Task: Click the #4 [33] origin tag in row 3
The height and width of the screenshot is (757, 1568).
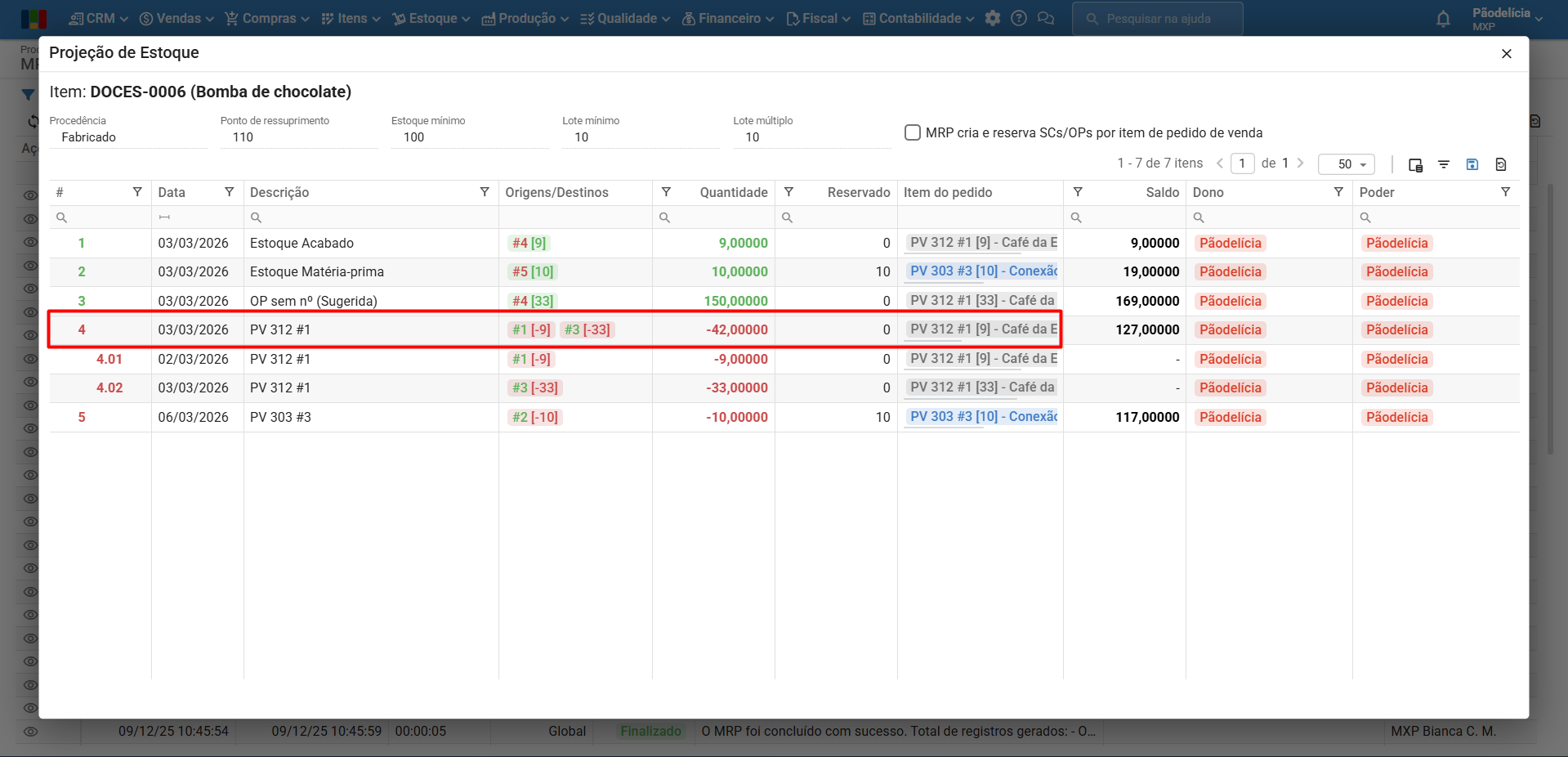Action: [x=532, y=301]
